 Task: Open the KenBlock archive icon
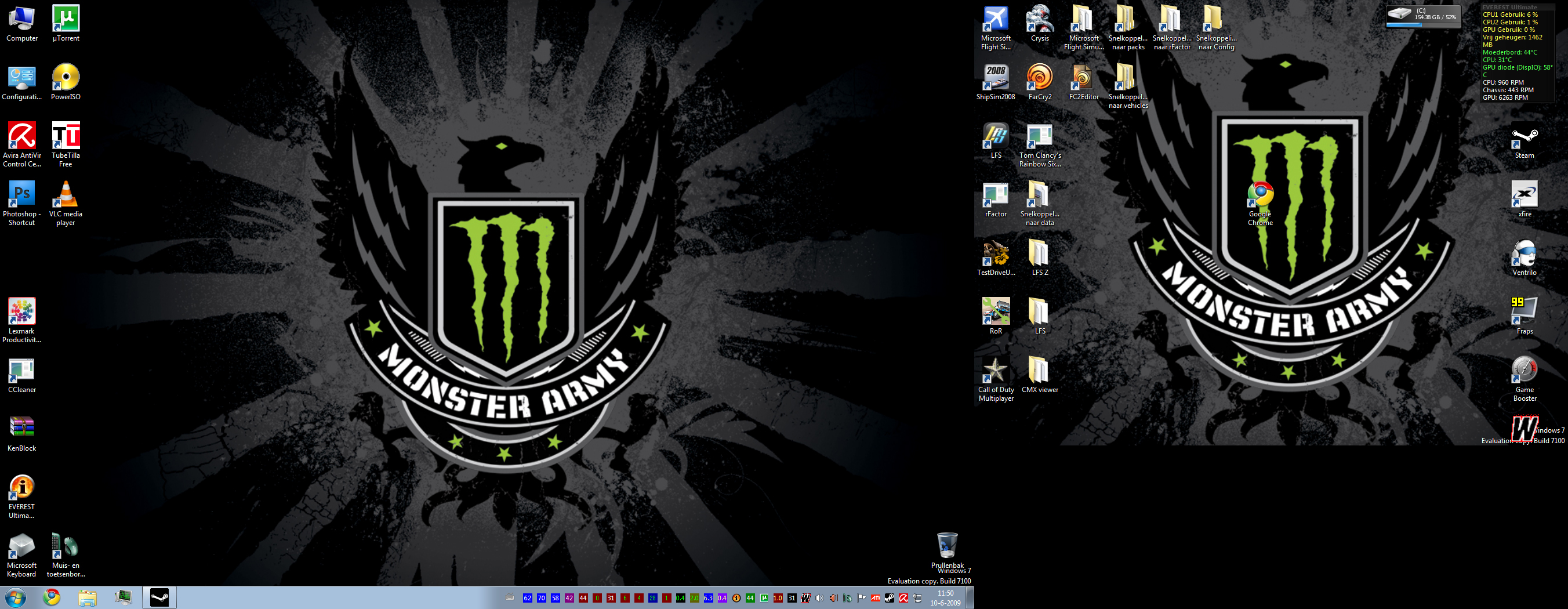pos(22,434)
